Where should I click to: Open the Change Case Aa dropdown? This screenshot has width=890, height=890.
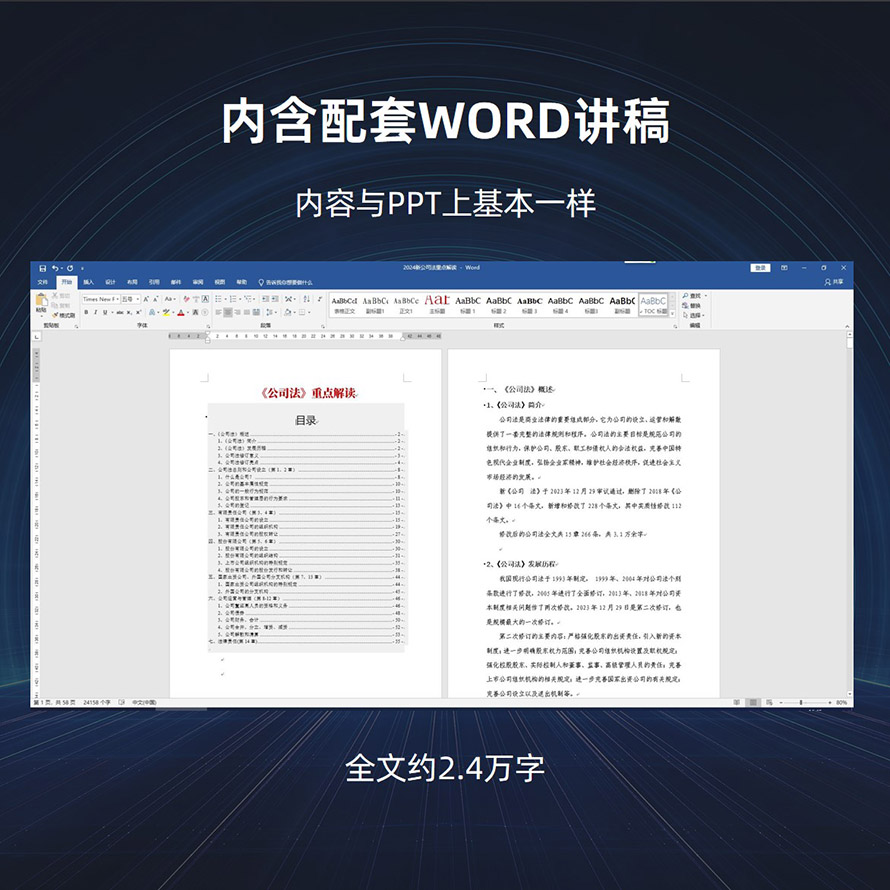[x=170, y=299]
